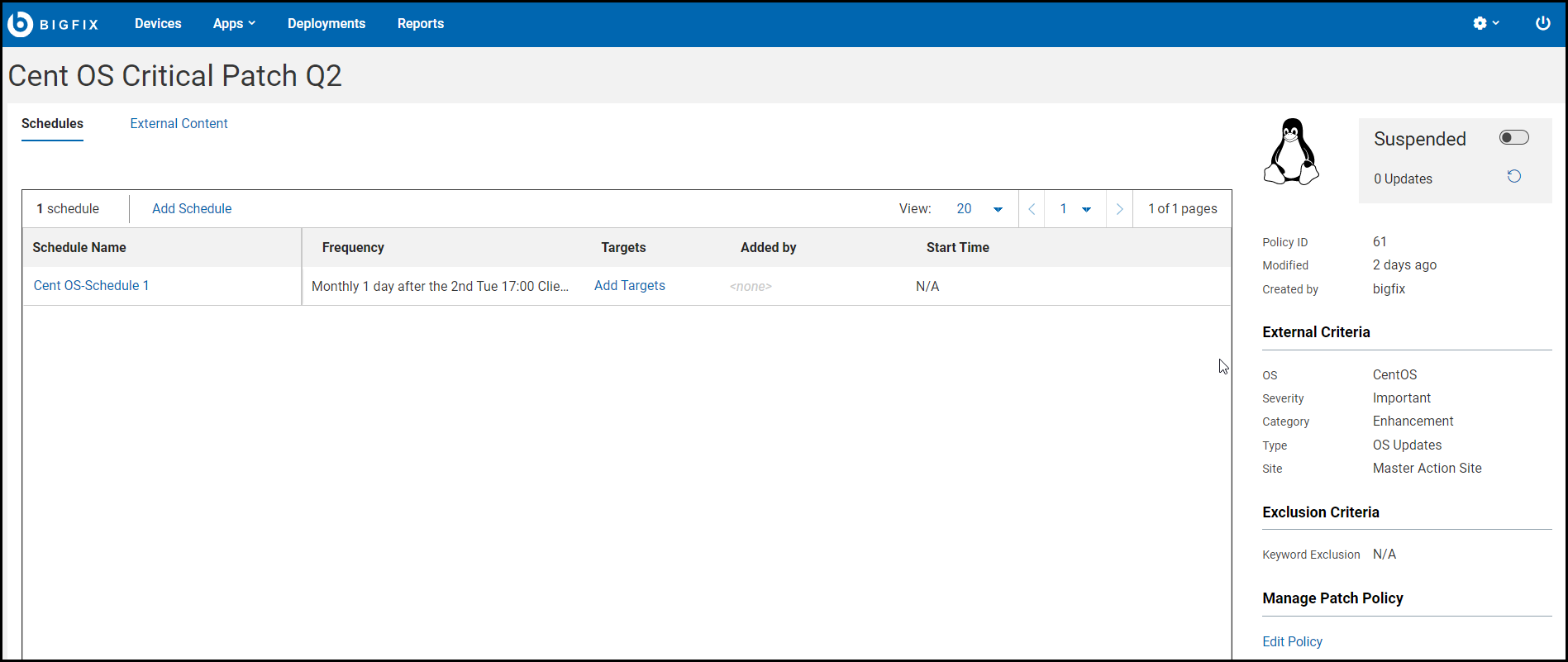Image resolution: width=1568 pixels, height=662 pixels.
Task: Click Add Targets link
Action: [630, 286]
